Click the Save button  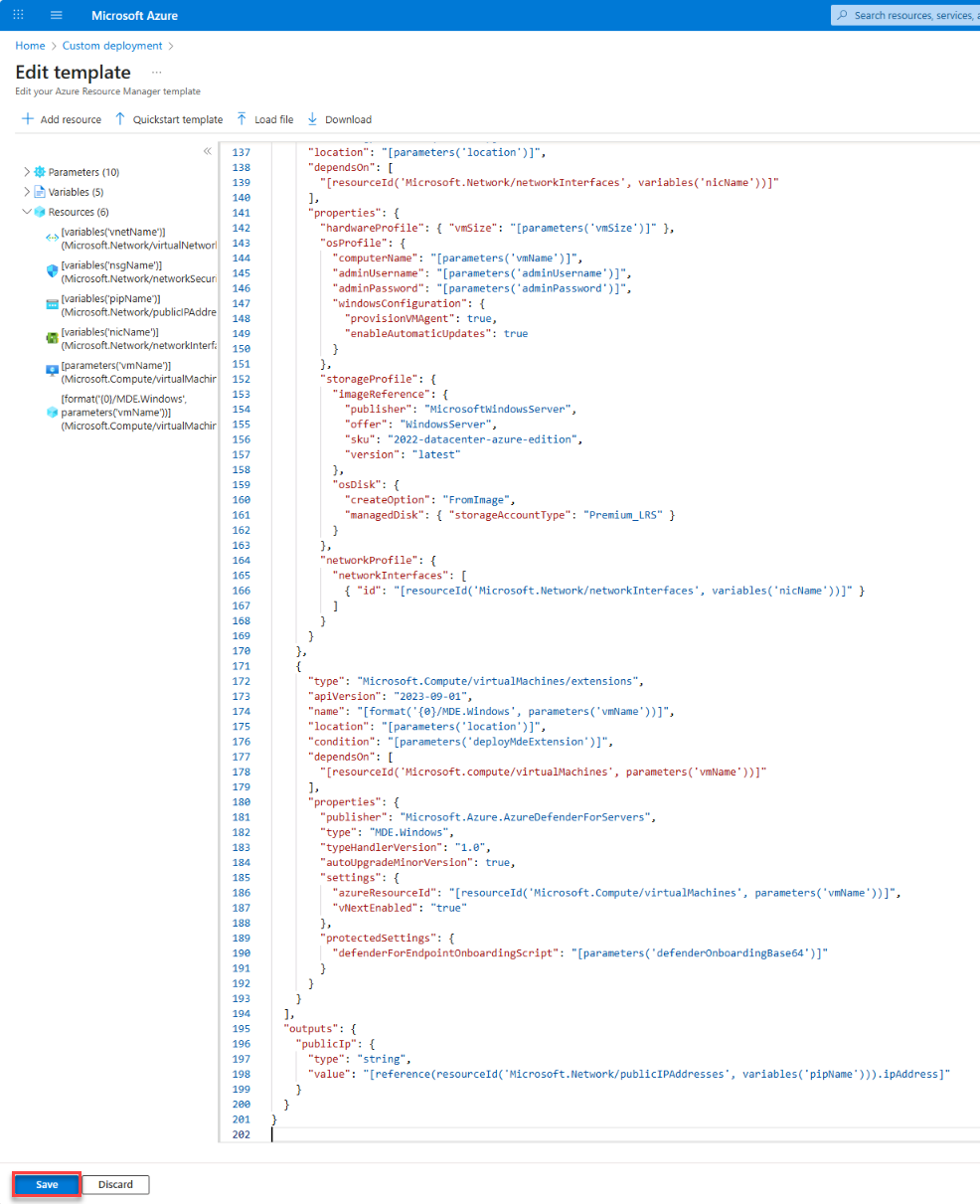point(47,1185)
